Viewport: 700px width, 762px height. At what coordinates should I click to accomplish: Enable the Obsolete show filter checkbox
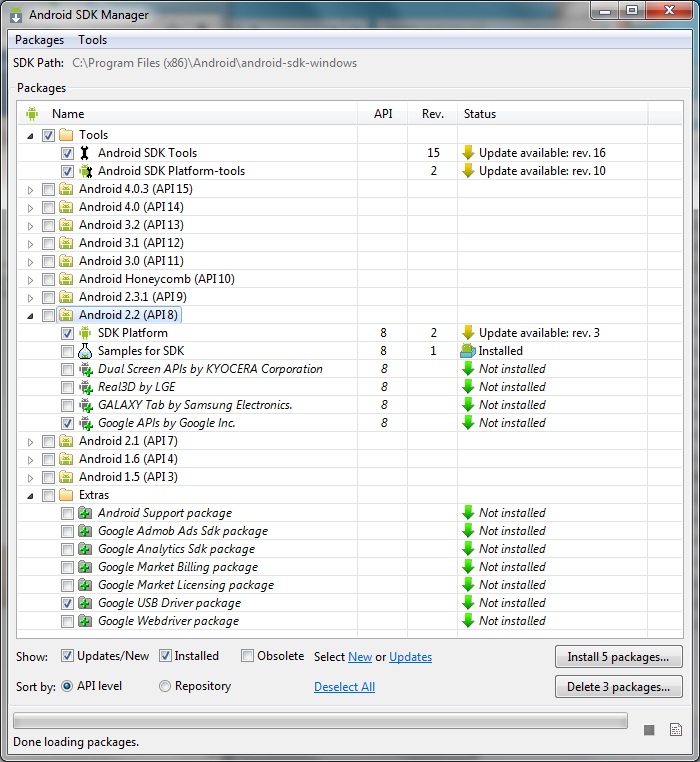point(247,656)
